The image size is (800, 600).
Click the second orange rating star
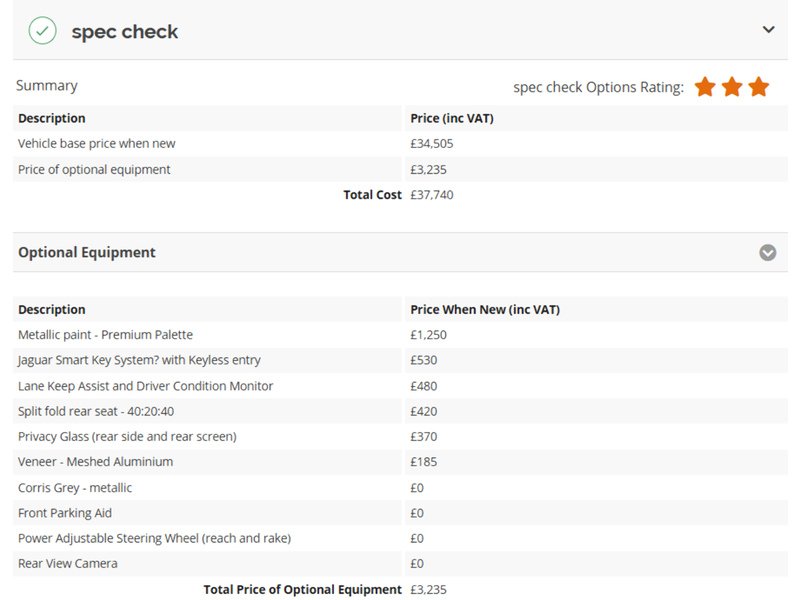pos(732,87)
